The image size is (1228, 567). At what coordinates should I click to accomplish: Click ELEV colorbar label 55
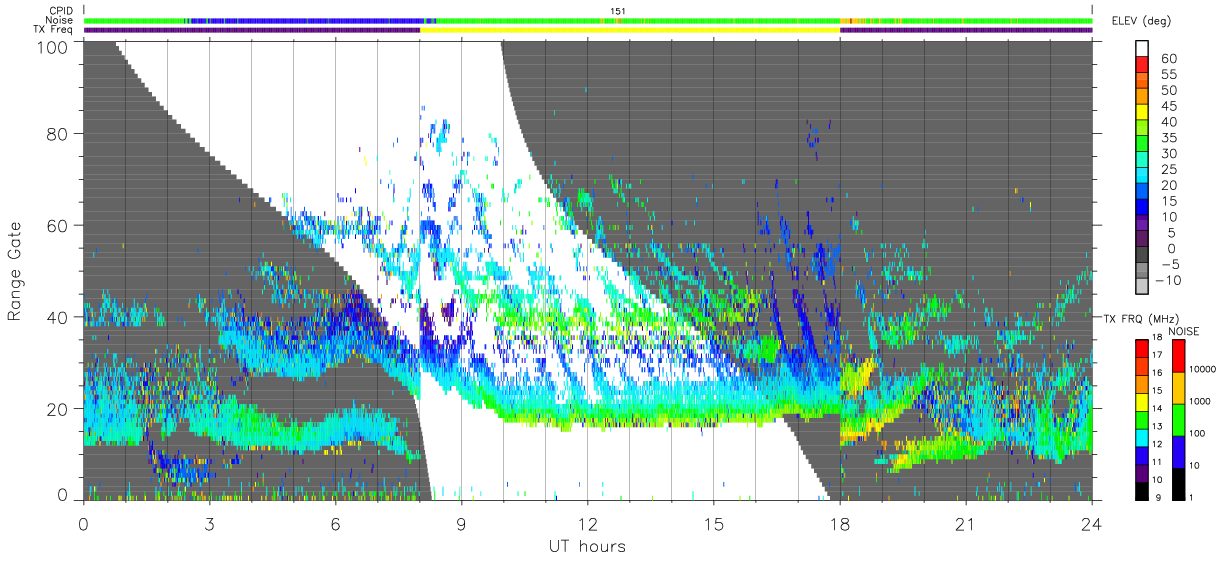pyautogui.click(x=1167, y=75)
